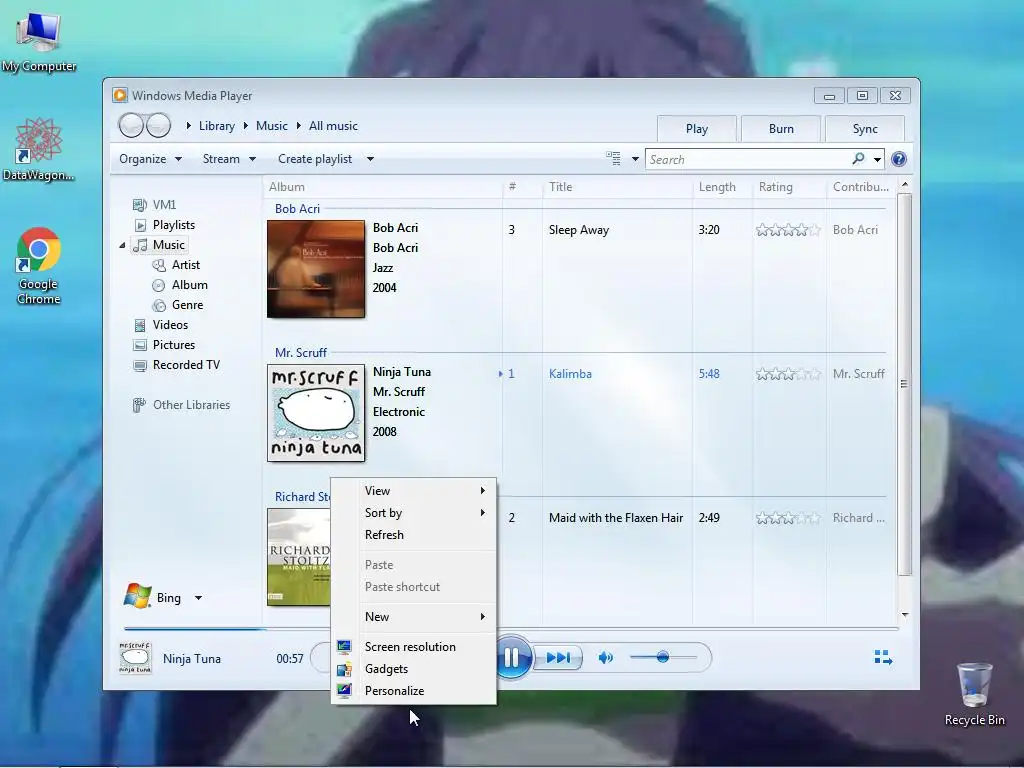Screen dimensions: 1024x768
Task: Browse music by Artist
Action: (176, 265)
